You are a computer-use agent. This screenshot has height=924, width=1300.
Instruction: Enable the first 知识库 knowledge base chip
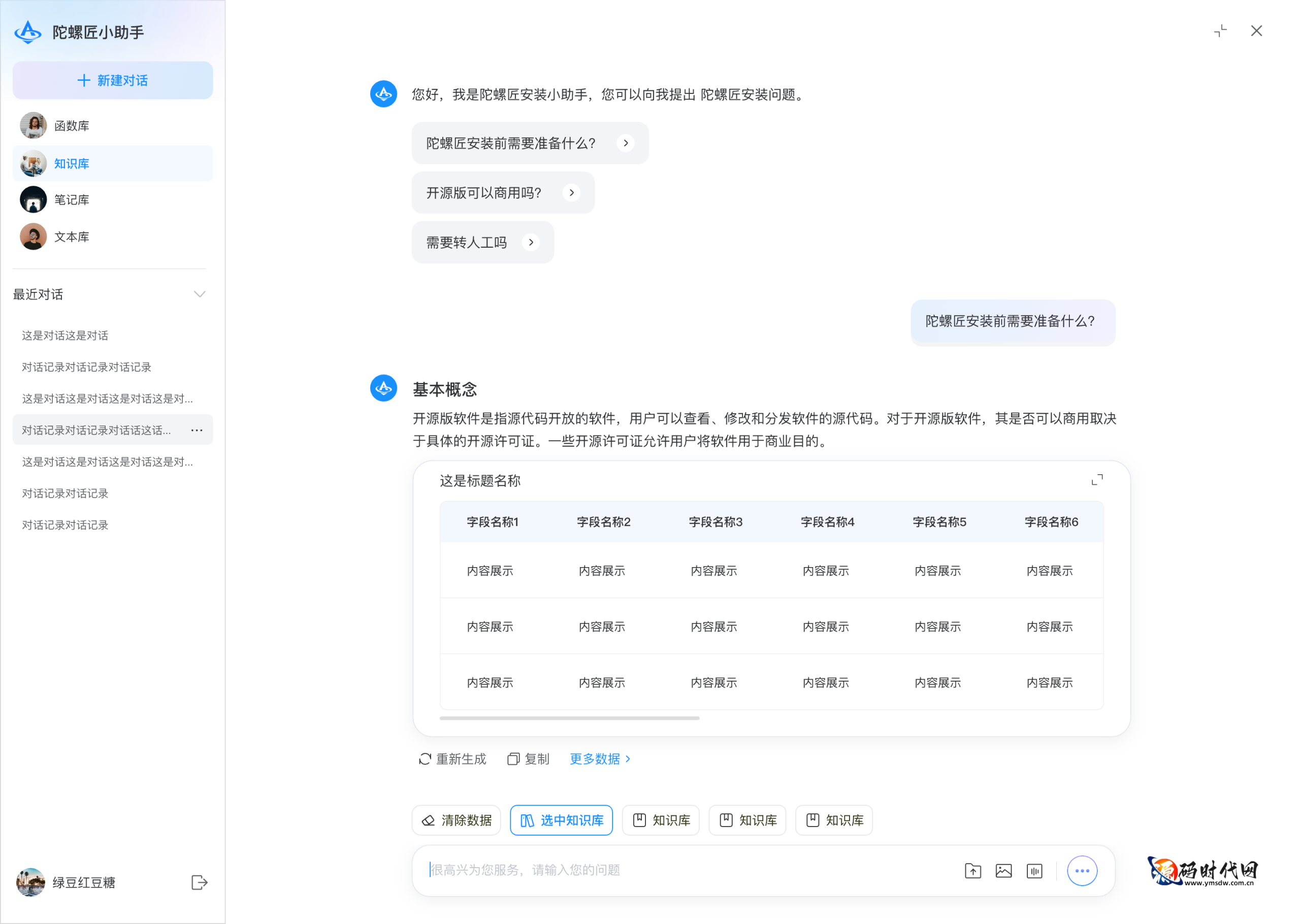pyautogui.click(x=661, y=820)
